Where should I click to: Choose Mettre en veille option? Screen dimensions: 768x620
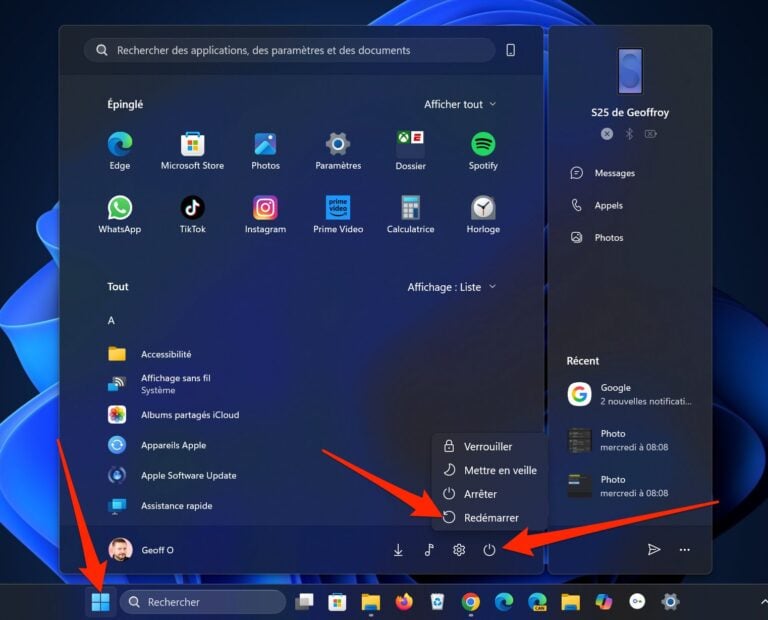(499, 470)
